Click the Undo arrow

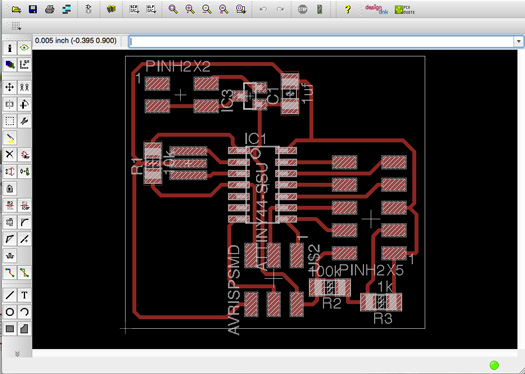coord(263,9)
